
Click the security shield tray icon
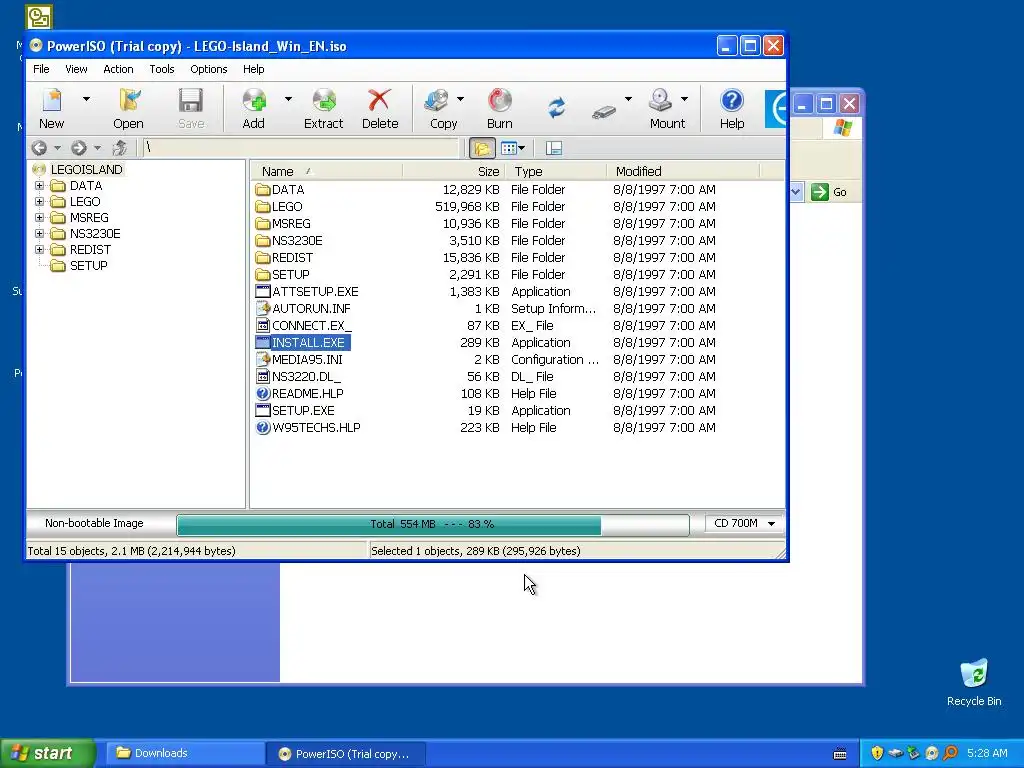click(x=877, y=753)
